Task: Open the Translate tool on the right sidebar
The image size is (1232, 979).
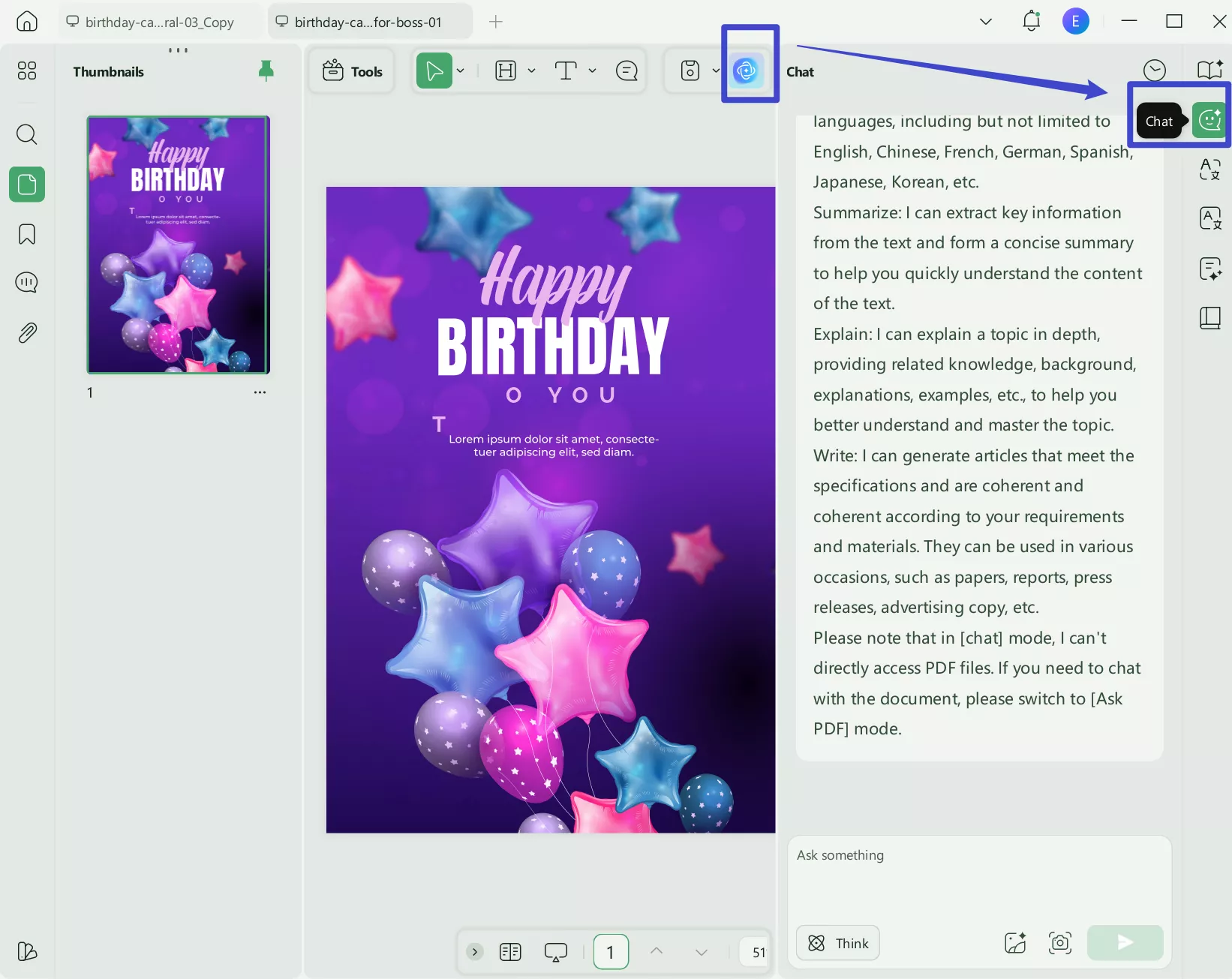Action: pyautogui.click(x=1209, y=169)
